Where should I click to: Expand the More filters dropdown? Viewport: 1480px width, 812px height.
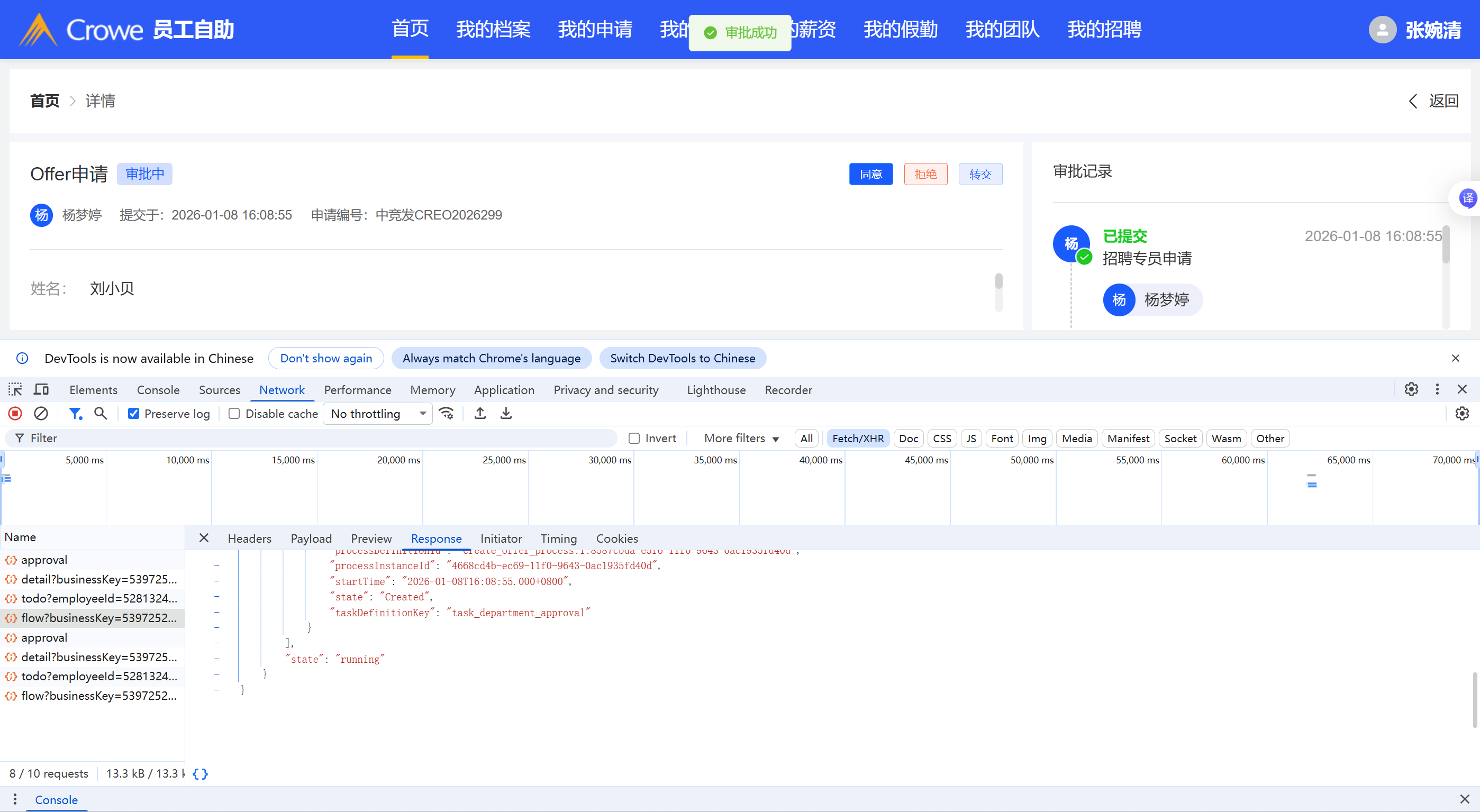(x=741, y=438)
